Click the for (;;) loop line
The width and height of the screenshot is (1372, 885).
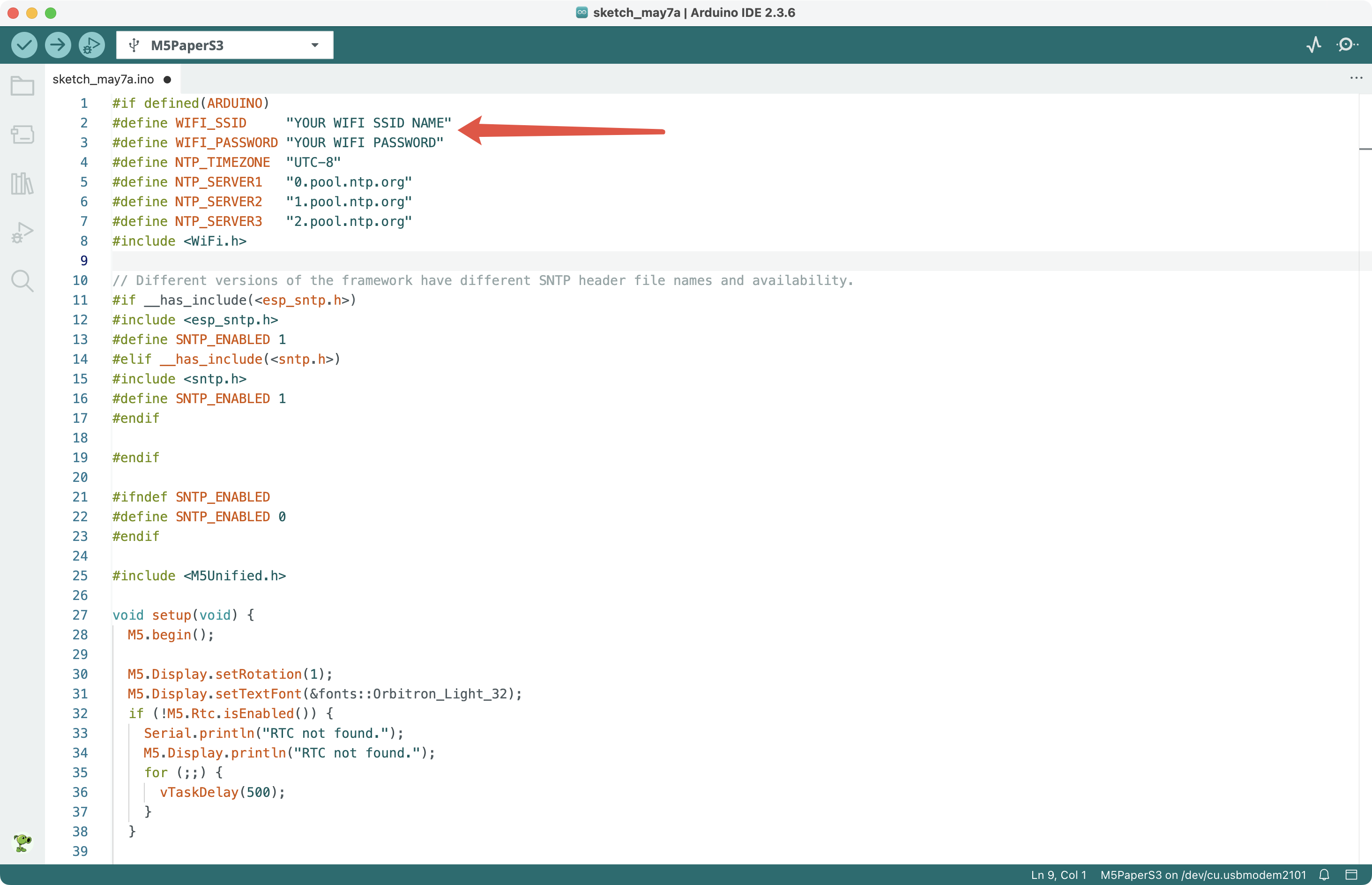coord(183,772)
